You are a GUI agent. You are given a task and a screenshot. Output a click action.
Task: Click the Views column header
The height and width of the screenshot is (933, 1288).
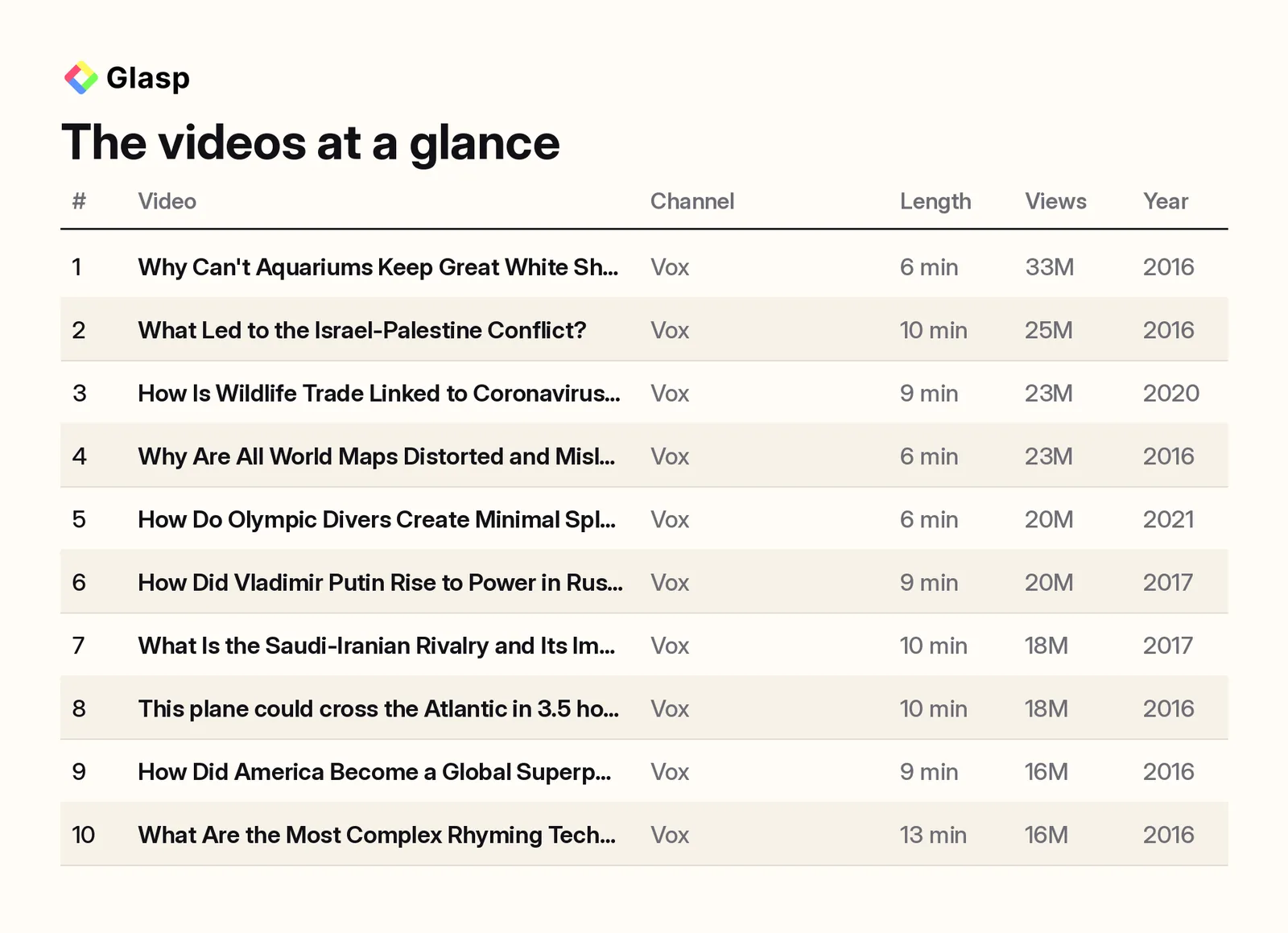1055,201
